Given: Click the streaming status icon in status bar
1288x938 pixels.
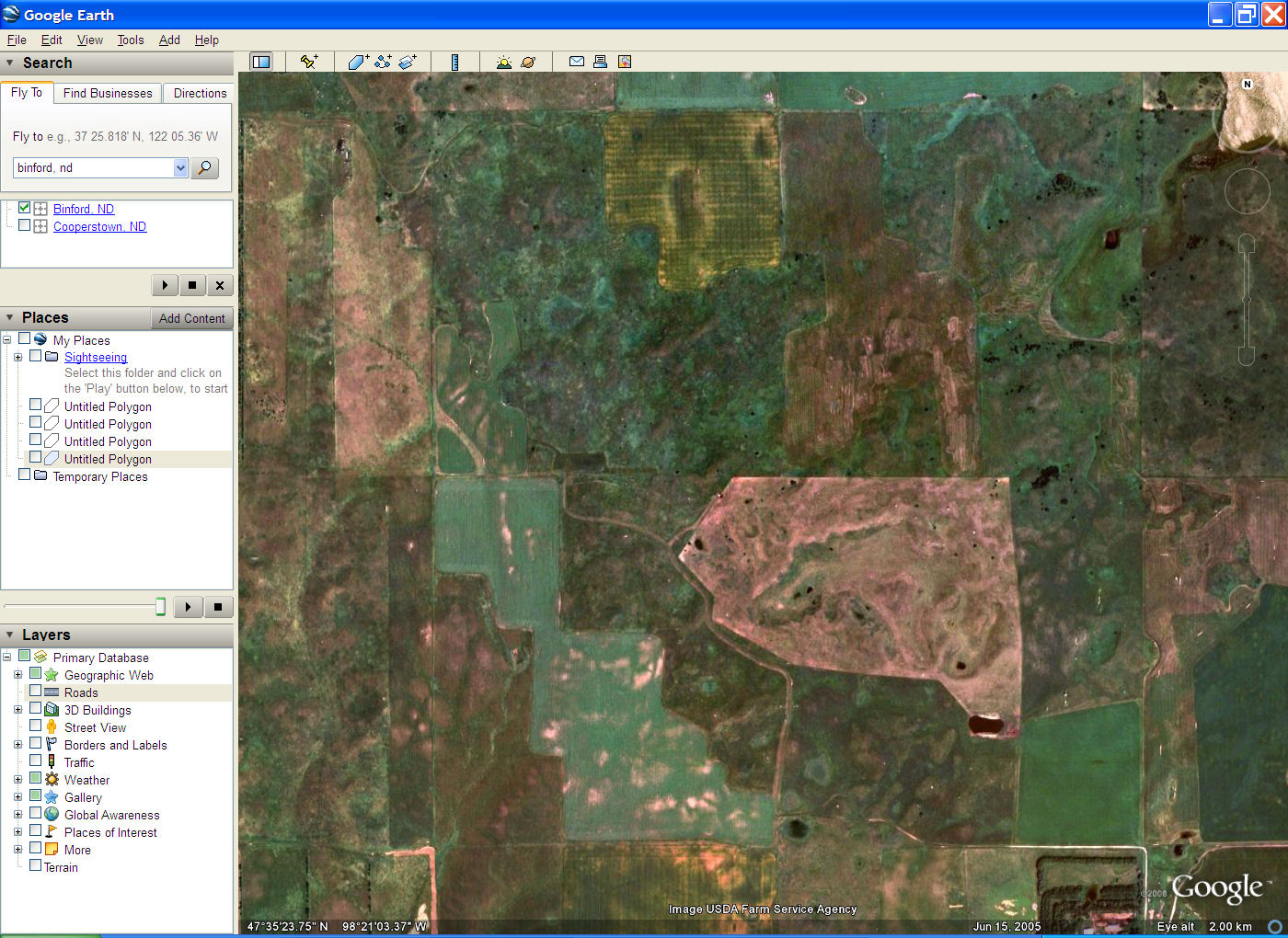Looking at the screenshot, I should click(1275, 926).
